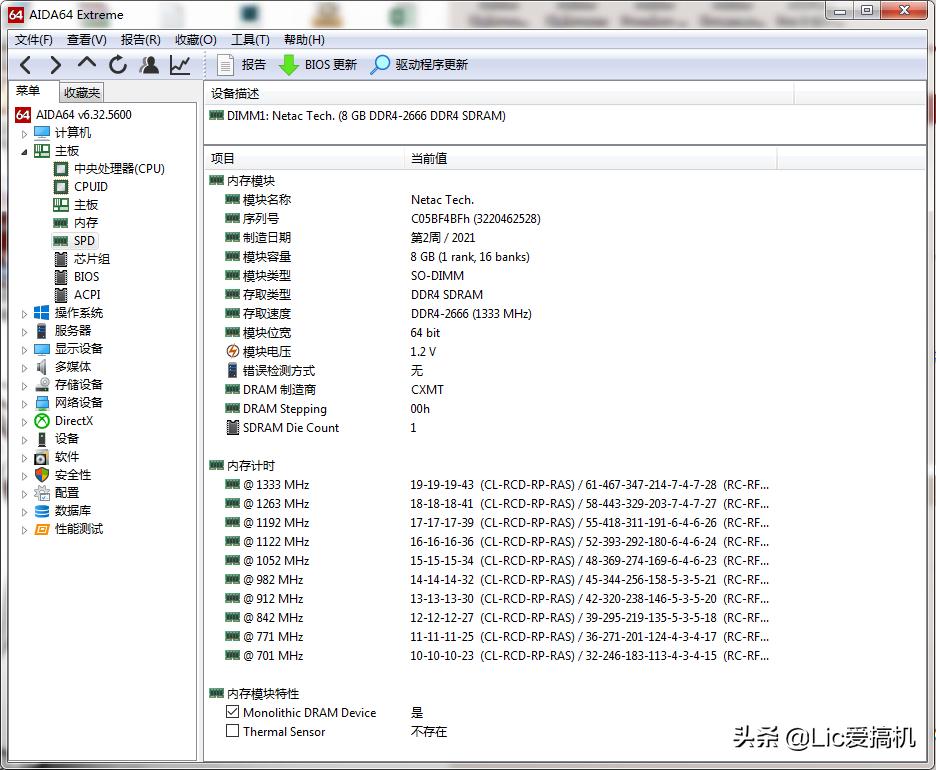This screenshot has height=770, width=936.
Task: Click the 服务器 server icon
Action: pos(42,331)
